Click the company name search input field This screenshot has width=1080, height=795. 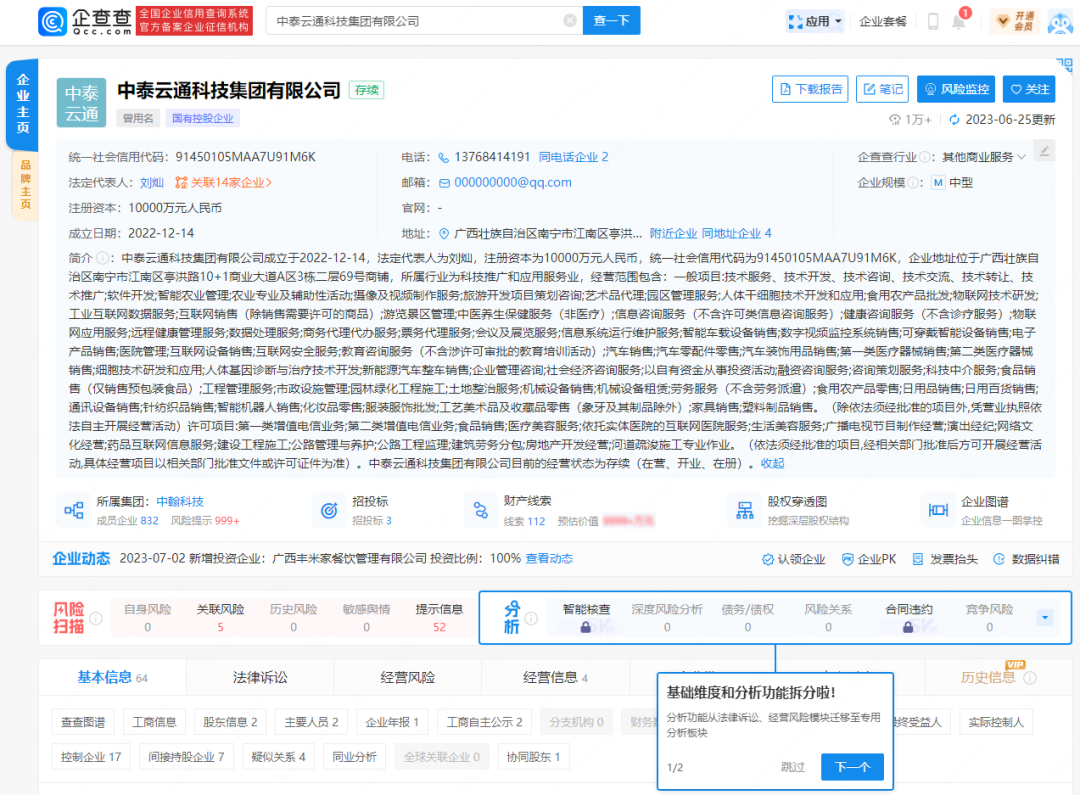415,21
